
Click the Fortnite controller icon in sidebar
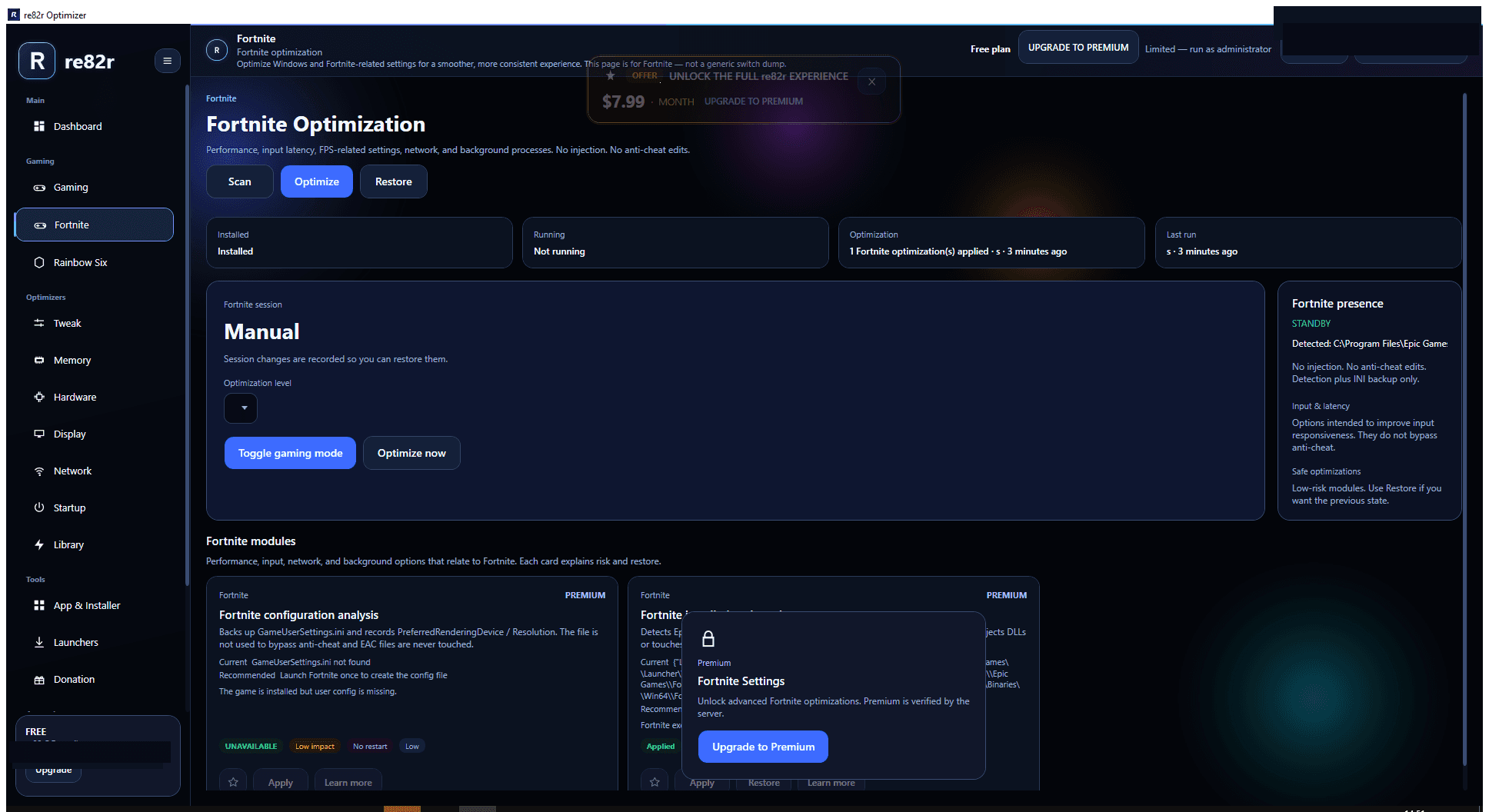pyautogui.click(x=40, y=225)
